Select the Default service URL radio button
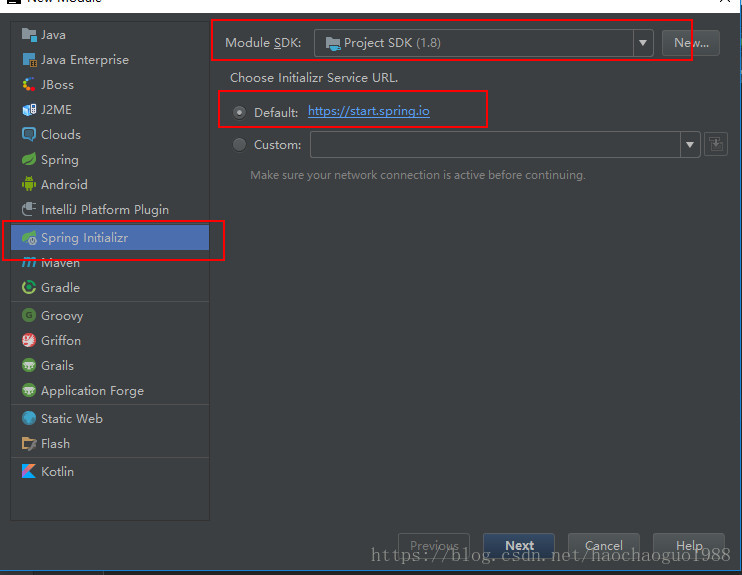 tap(239, 113)
